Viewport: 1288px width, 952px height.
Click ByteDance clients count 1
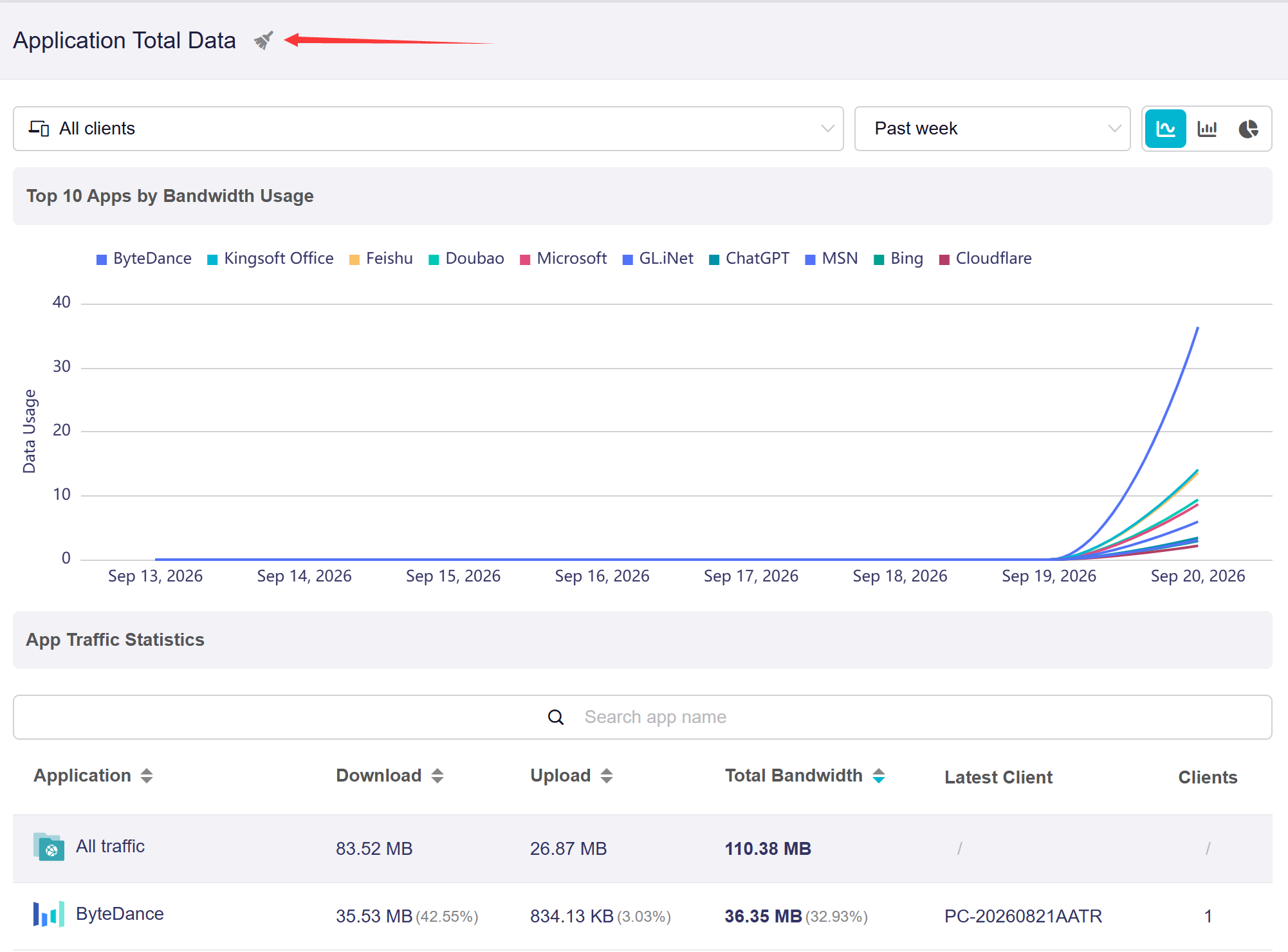click(1208, 916)
